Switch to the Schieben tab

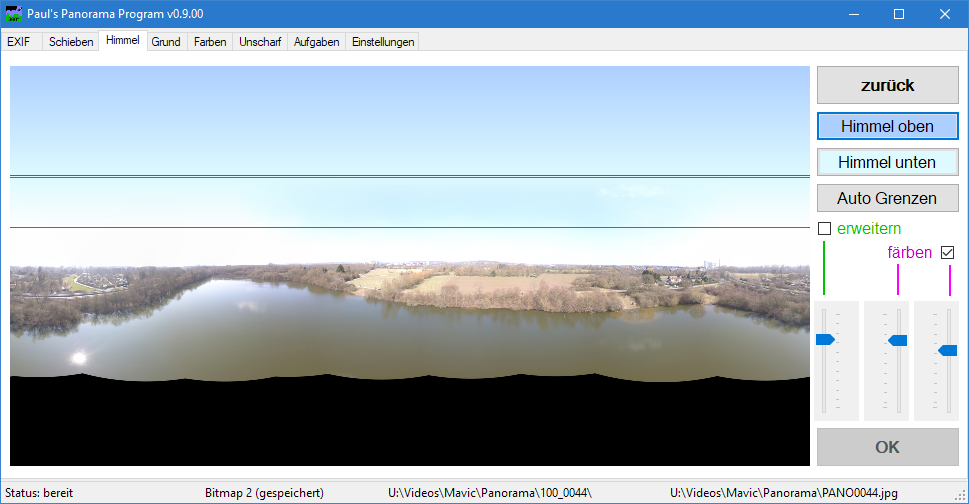(71, 42)
